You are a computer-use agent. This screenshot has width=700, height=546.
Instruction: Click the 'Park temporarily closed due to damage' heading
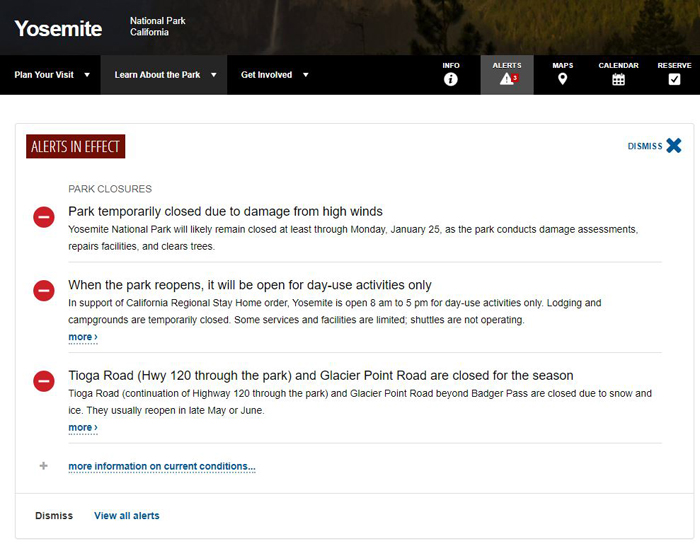click(x=225, y=212)
